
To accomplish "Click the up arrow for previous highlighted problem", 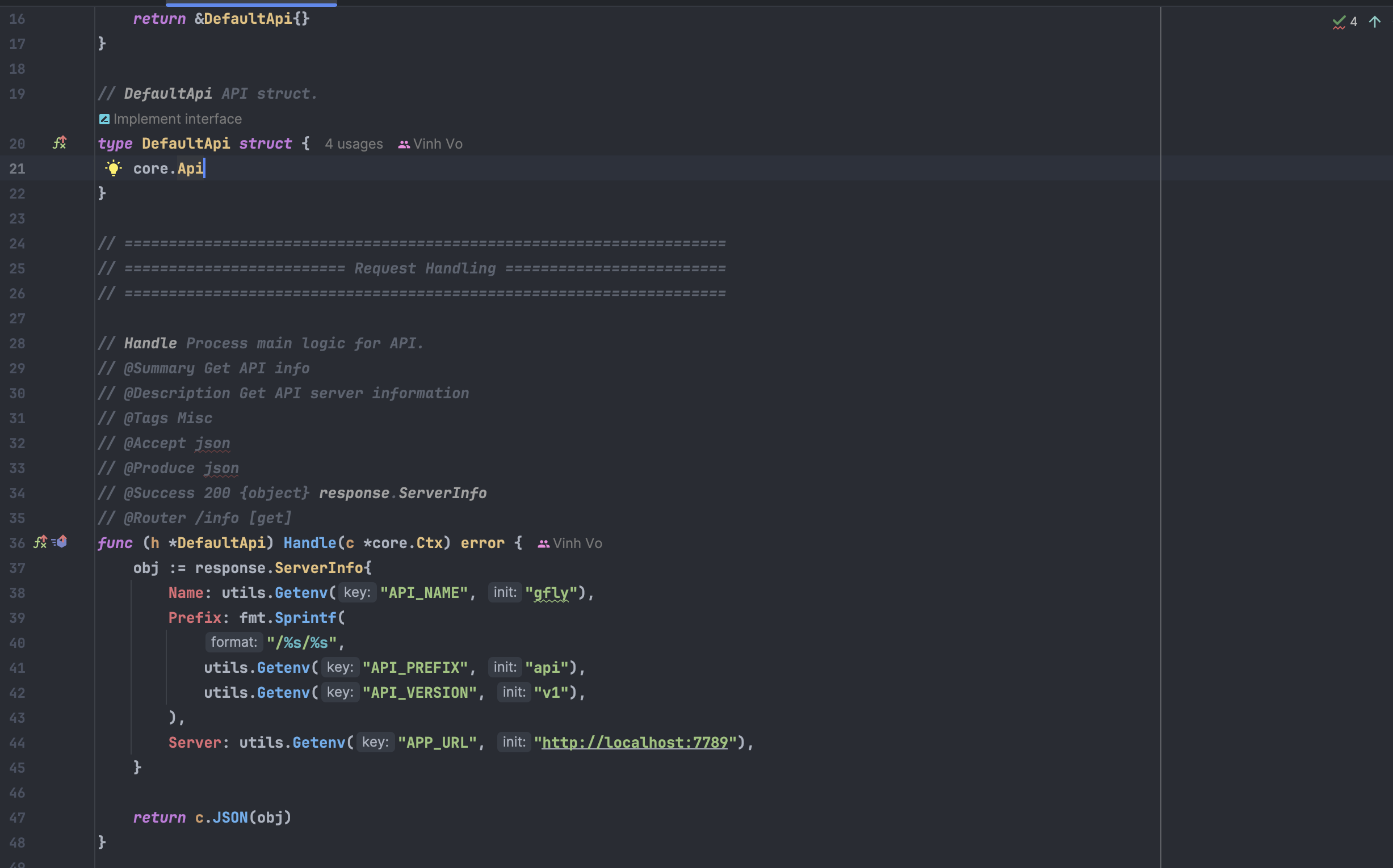I will 1375,22.
